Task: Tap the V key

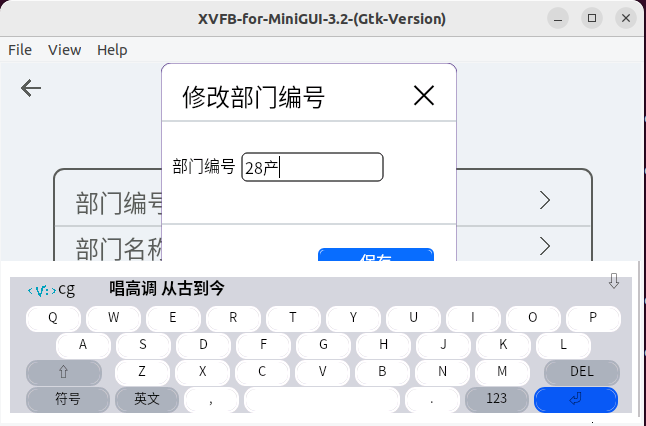Action: tap(322, 372)
